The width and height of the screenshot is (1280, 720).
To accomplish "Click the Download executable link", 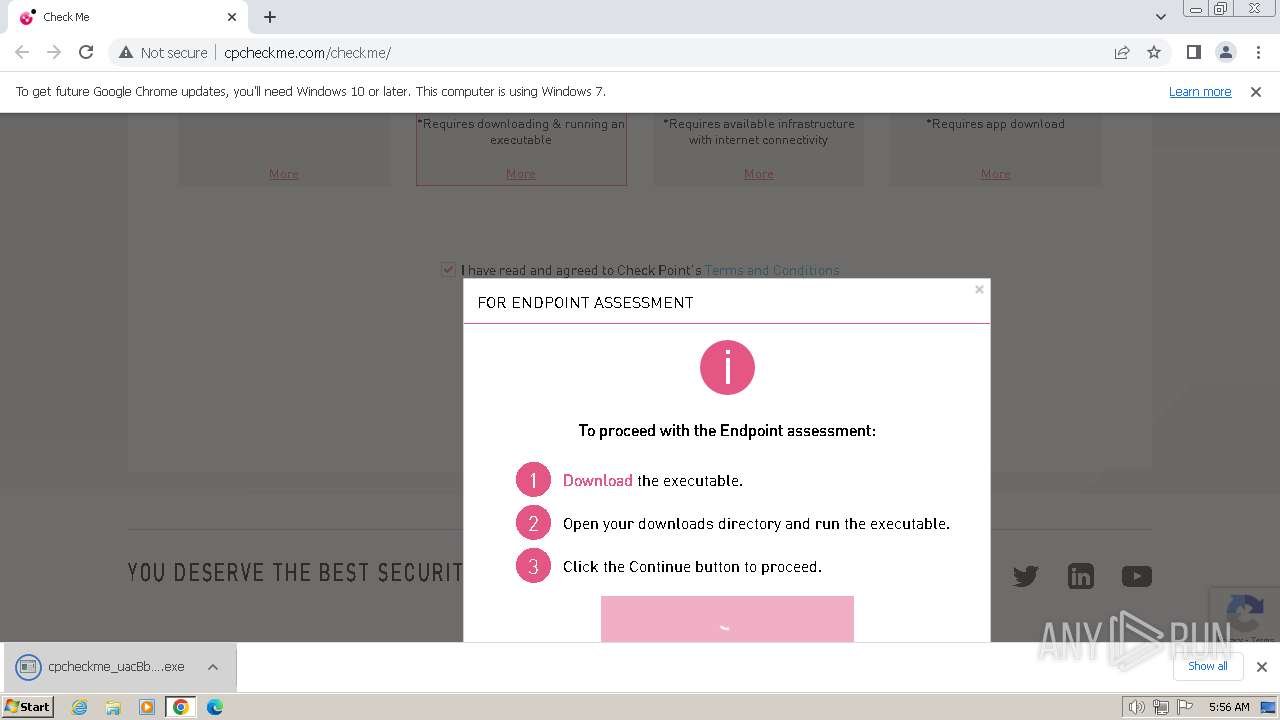I will pos(597,480).
